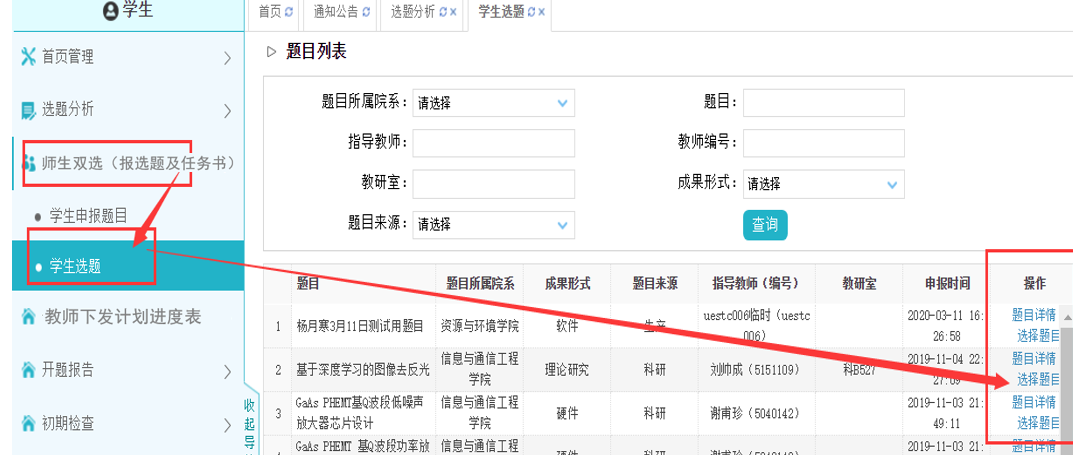The width and height of the screenshot is (1073, 455).
Task: Close the 选题分析 tab
Action: click(x=453, y=12)
